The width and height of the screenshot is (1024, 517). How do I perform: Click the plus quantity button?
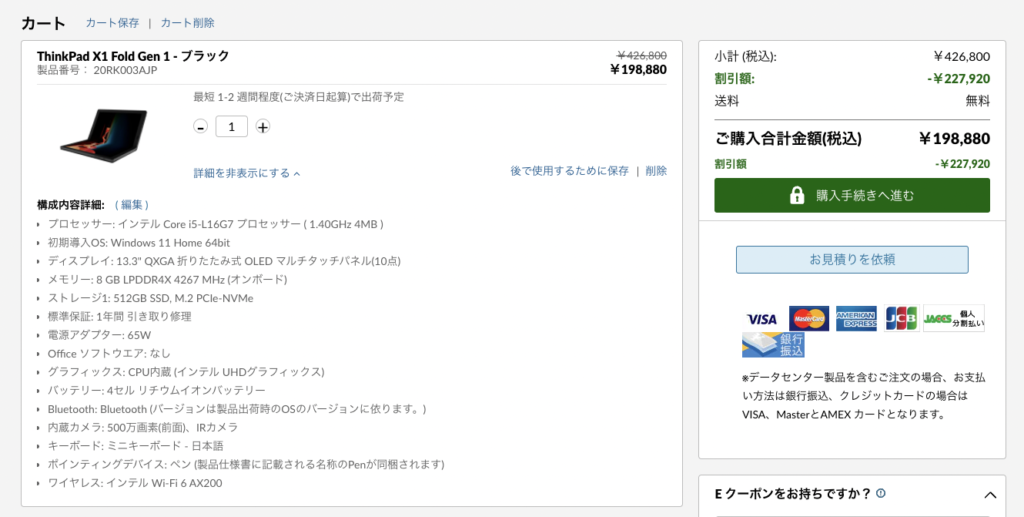click(x=263, y=127)
